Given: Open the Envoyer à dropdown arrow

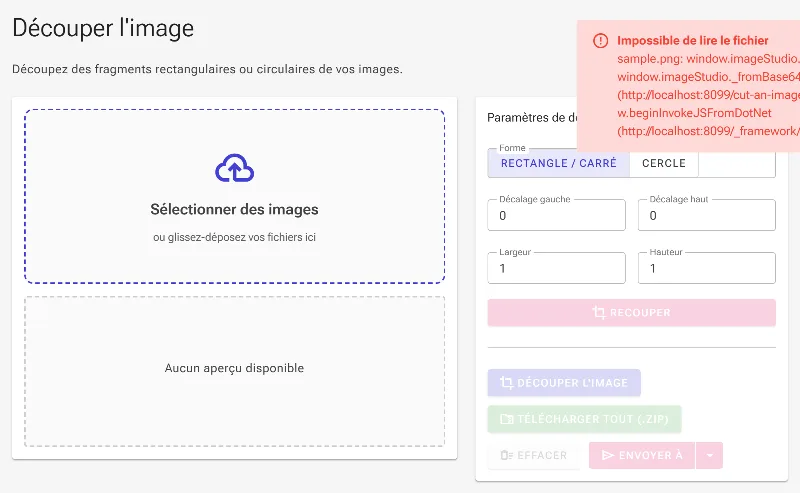Looking at the screenshot, I should 710,455.
